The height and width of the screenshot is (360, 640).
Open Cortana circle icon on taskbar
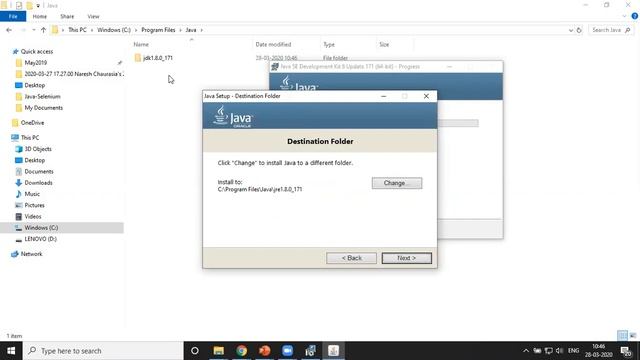pyautogui.click(x=195, y=351)
